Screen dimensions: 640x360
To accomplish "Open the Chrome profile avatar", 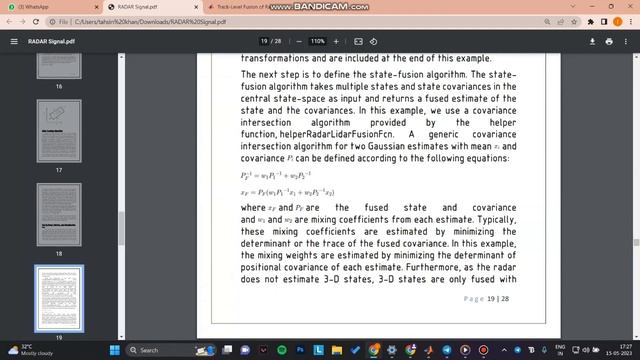I will (618, 22).
